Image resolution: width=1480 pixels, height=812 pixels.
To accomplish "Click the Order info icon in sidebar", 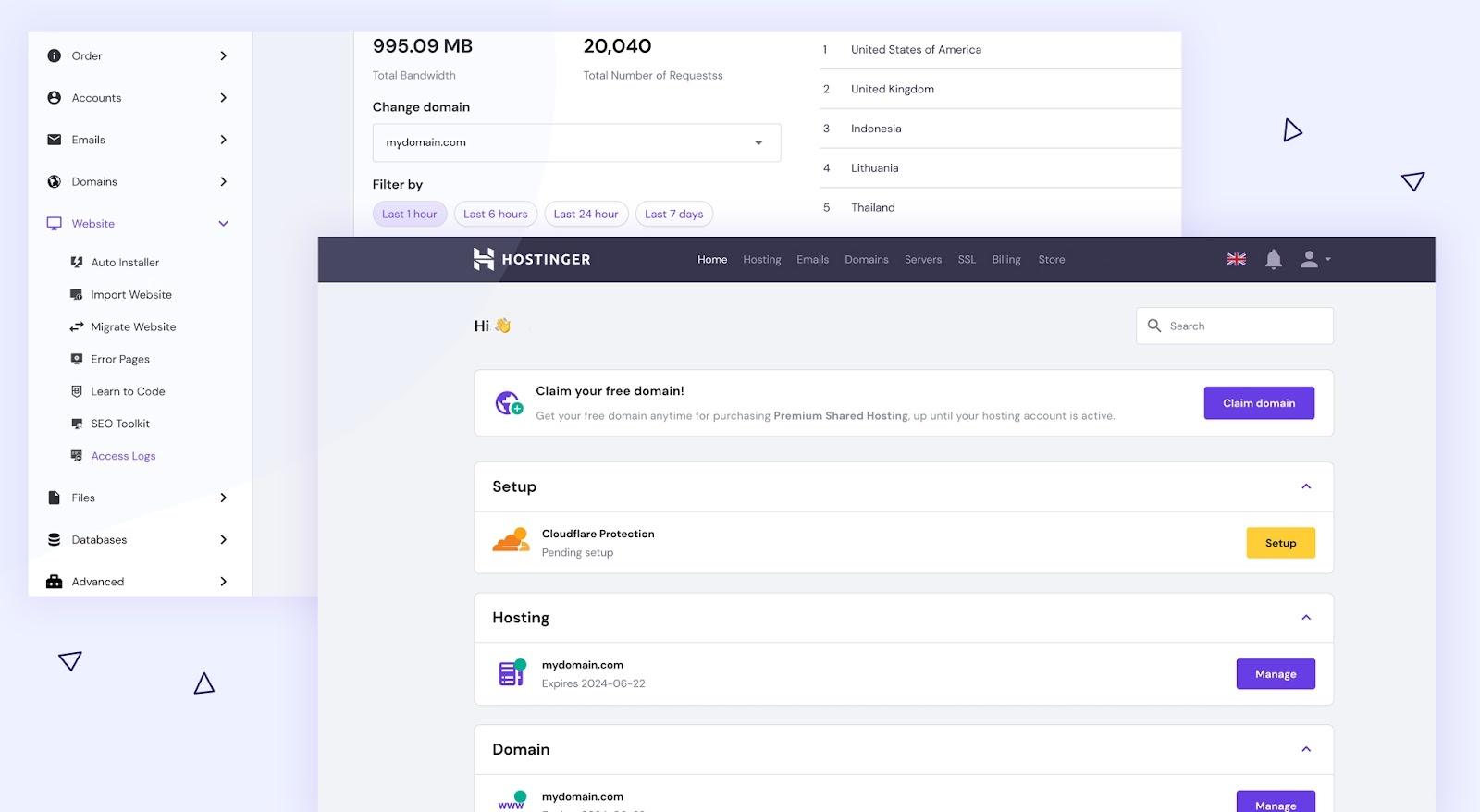I will click(x=54, y=55).
